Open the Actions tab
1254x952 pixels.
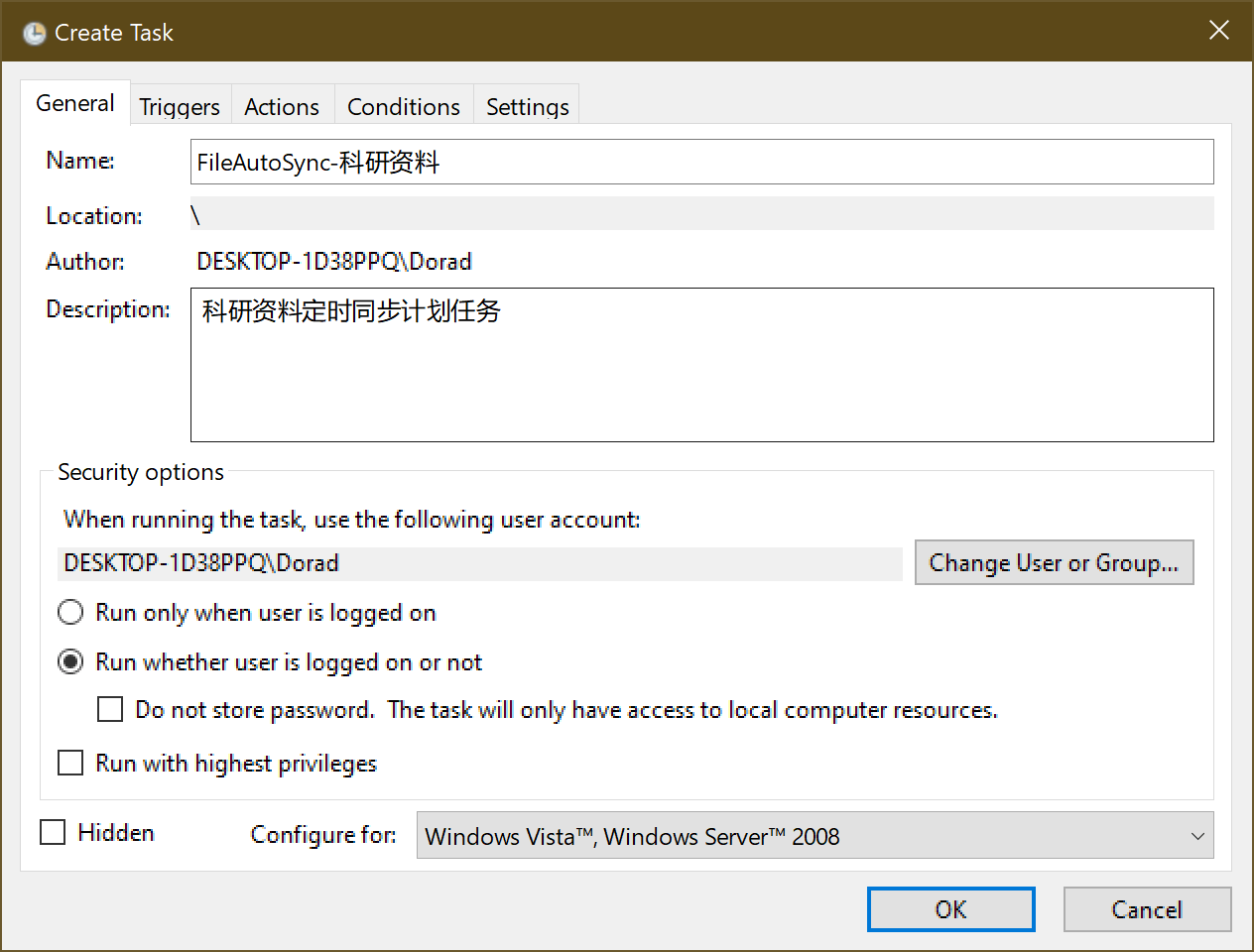point(282,106)
